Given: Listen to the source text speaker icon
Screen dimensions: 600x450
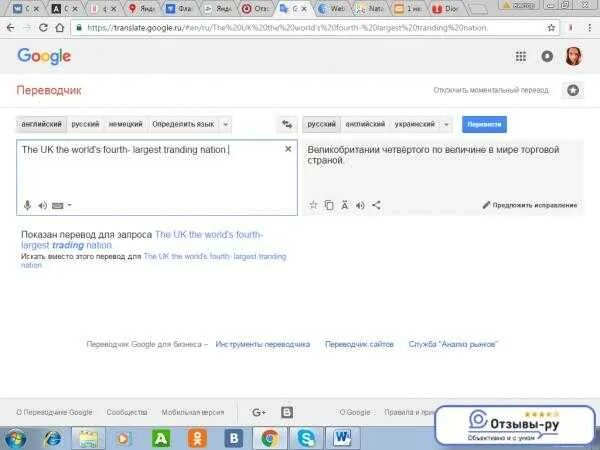Looking at the screenshot, I should tap(42, 205).
